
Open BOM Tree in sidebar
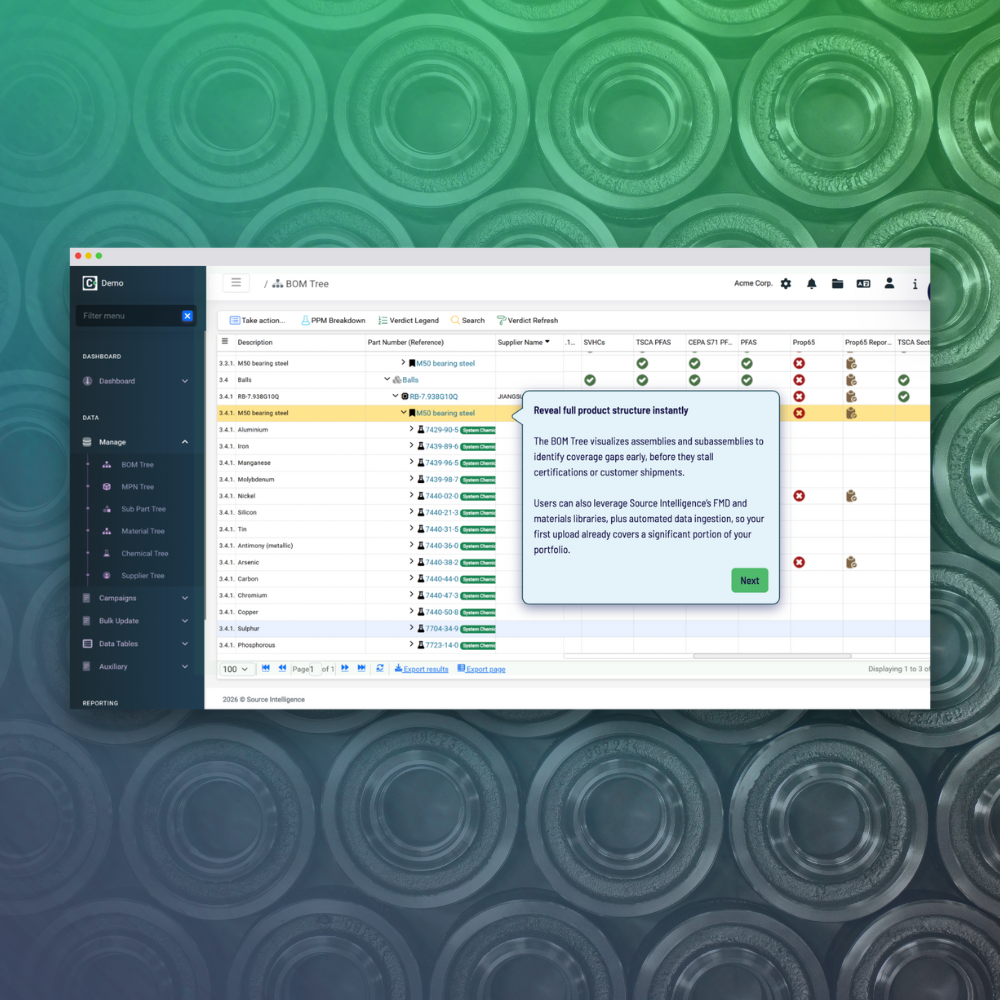[x=137, y=465]
